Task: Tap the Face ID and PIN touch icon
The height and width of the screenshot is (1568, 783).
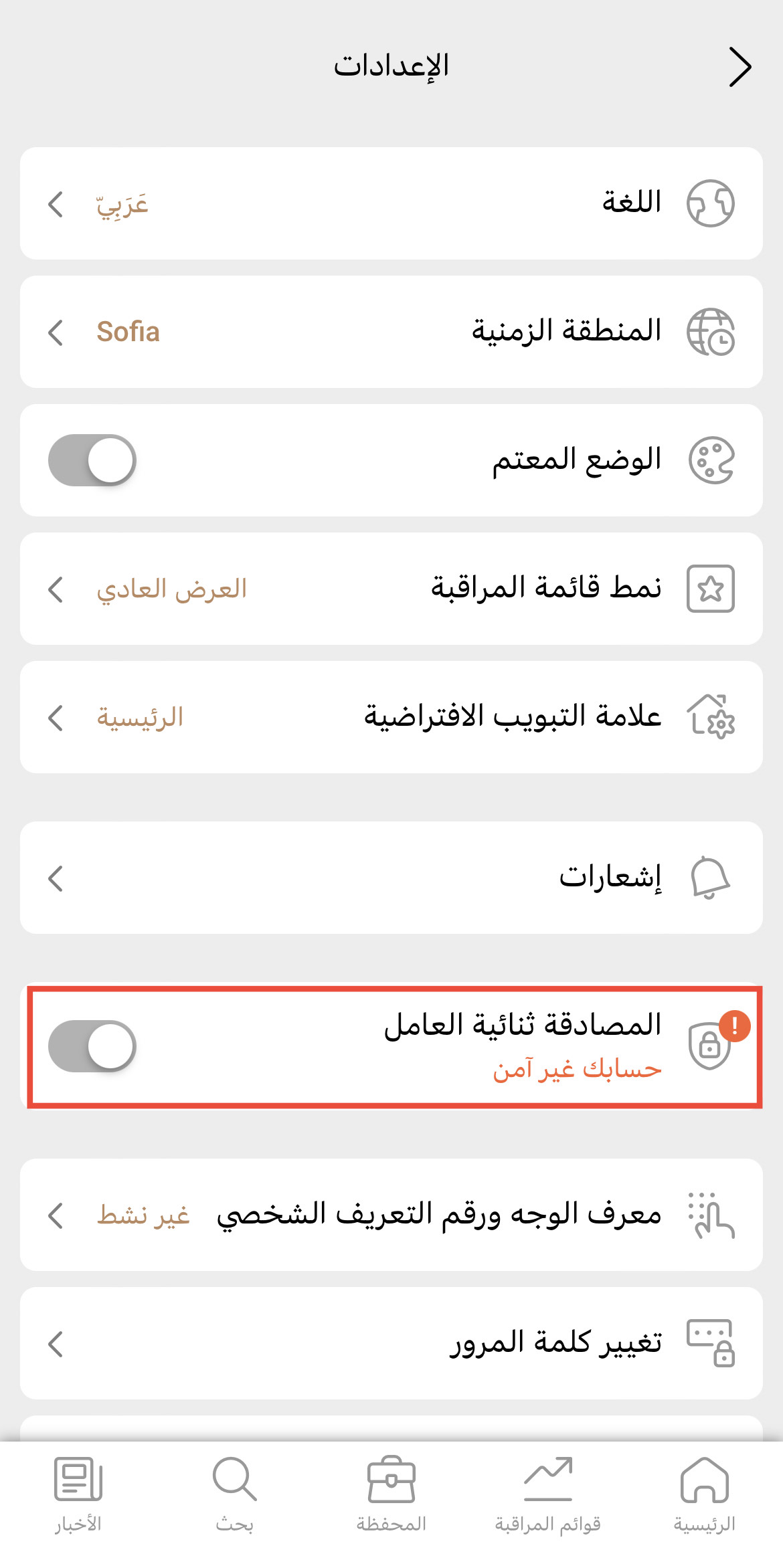Action: tap(711, 1215)
